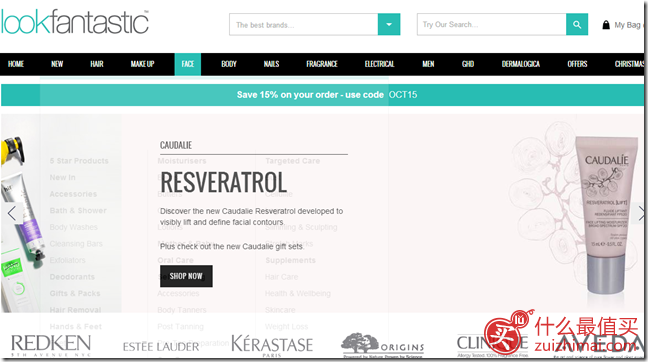Open the NEW menu item
Image resolution: width=648 pixels, height=362 pixels.
pyautogui.click(x=57, y=64)
